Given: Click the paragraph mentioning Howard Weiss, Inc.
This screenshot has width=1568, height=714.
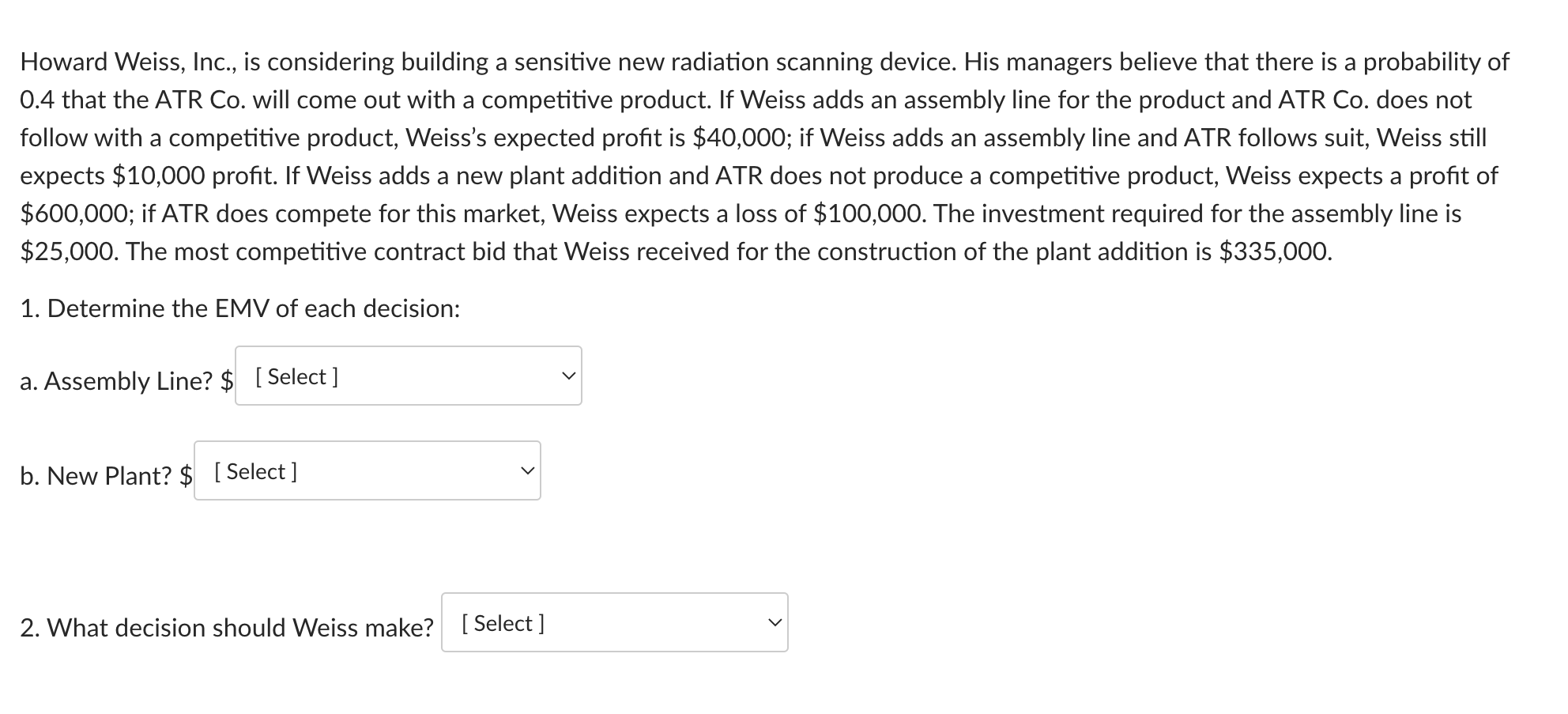Looking at the screenshot, I should tap(759, 156).
